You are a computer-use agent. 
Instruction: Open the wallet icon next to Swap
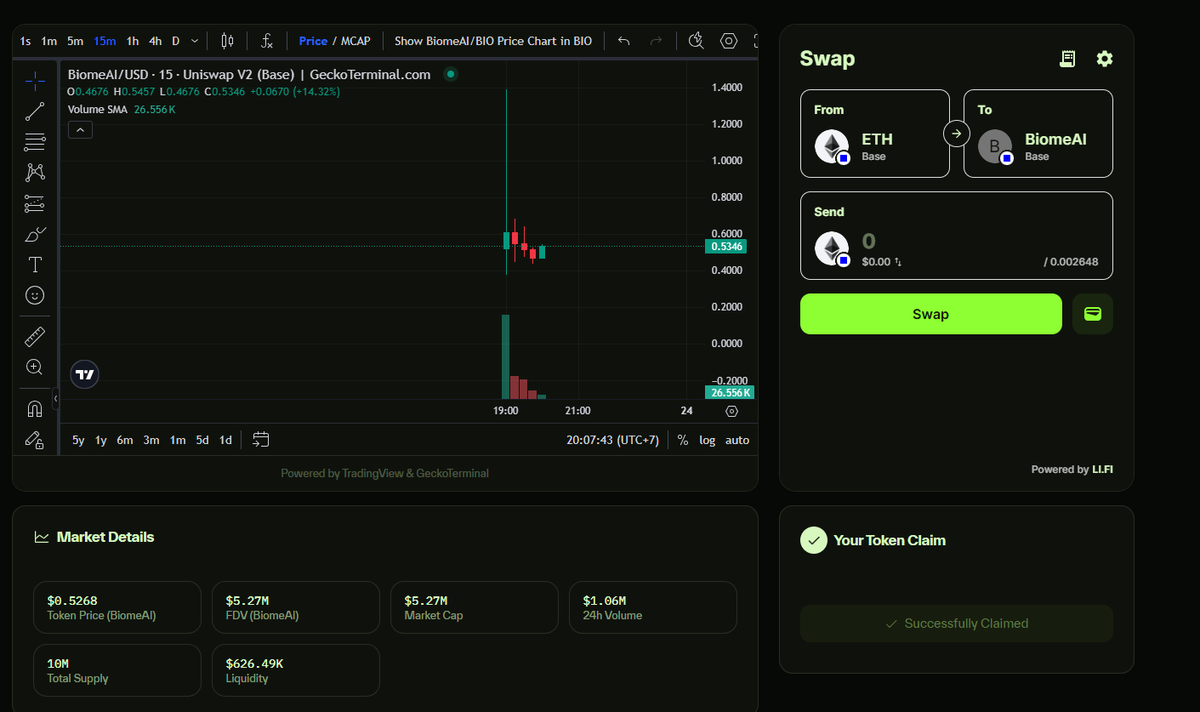click(1093, 314)
